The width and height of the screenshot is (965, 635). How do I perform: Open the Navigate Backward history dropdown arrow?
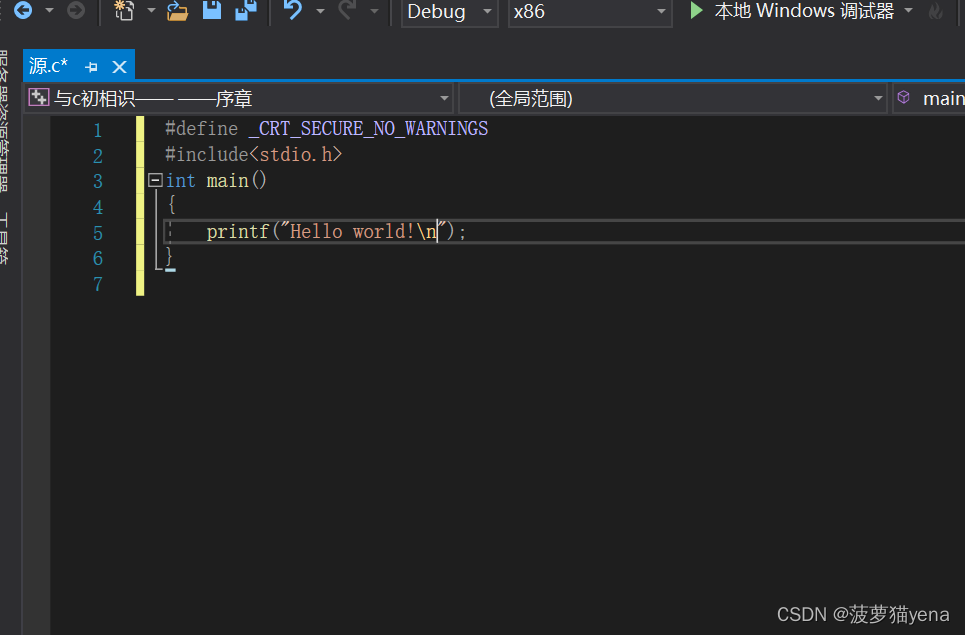point(49,10)
